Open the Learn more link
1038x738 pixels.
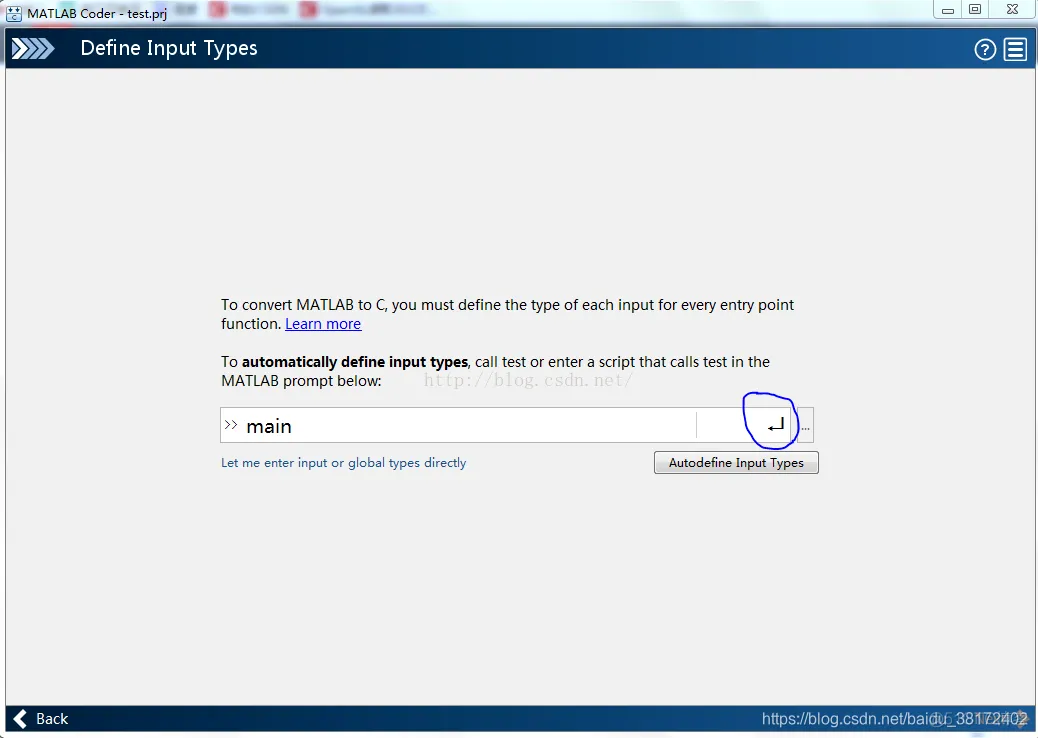pyautogui.click(x=323, y=324)
